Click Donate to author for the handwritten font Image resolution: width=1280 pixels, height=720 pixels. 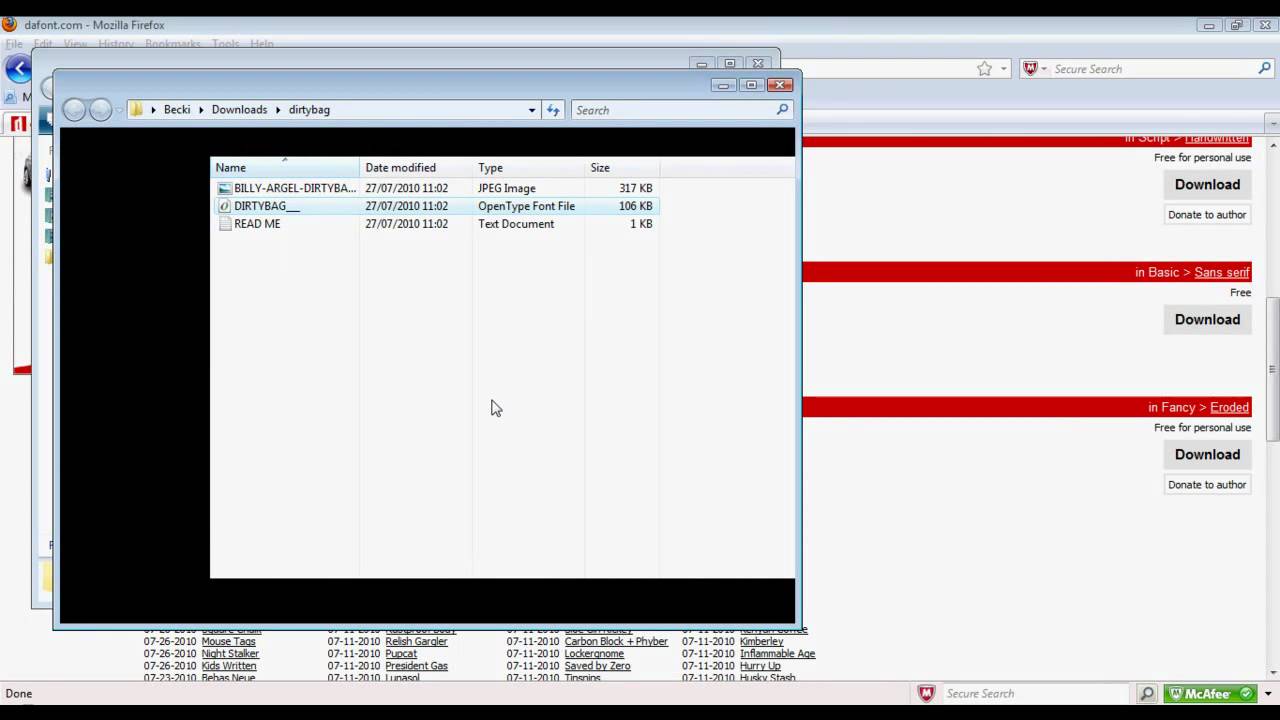tap(1207, 214)
